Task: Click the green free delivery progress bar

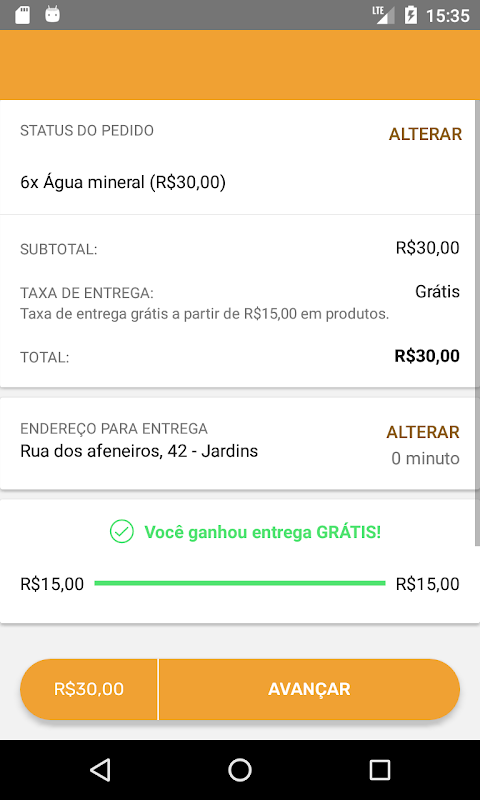Action: click(x=240, y=583)
